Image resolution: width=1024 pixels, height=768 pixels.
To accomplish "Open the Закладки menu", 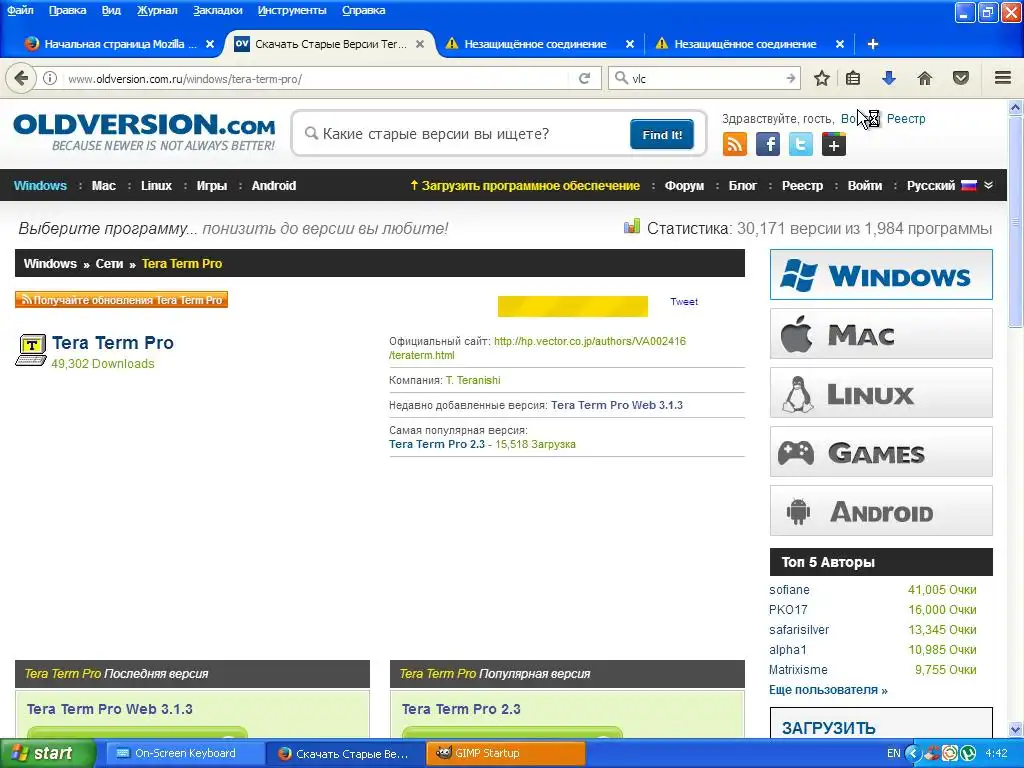I will tap(217, 10).
